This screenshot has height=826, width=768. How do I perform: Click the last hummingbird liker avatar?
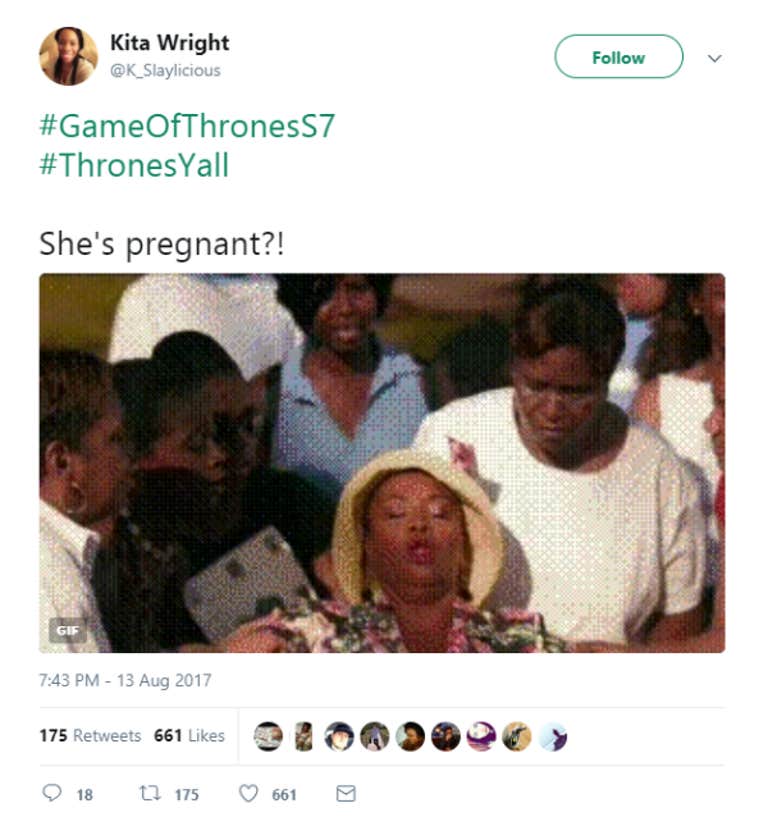(553, 736)
